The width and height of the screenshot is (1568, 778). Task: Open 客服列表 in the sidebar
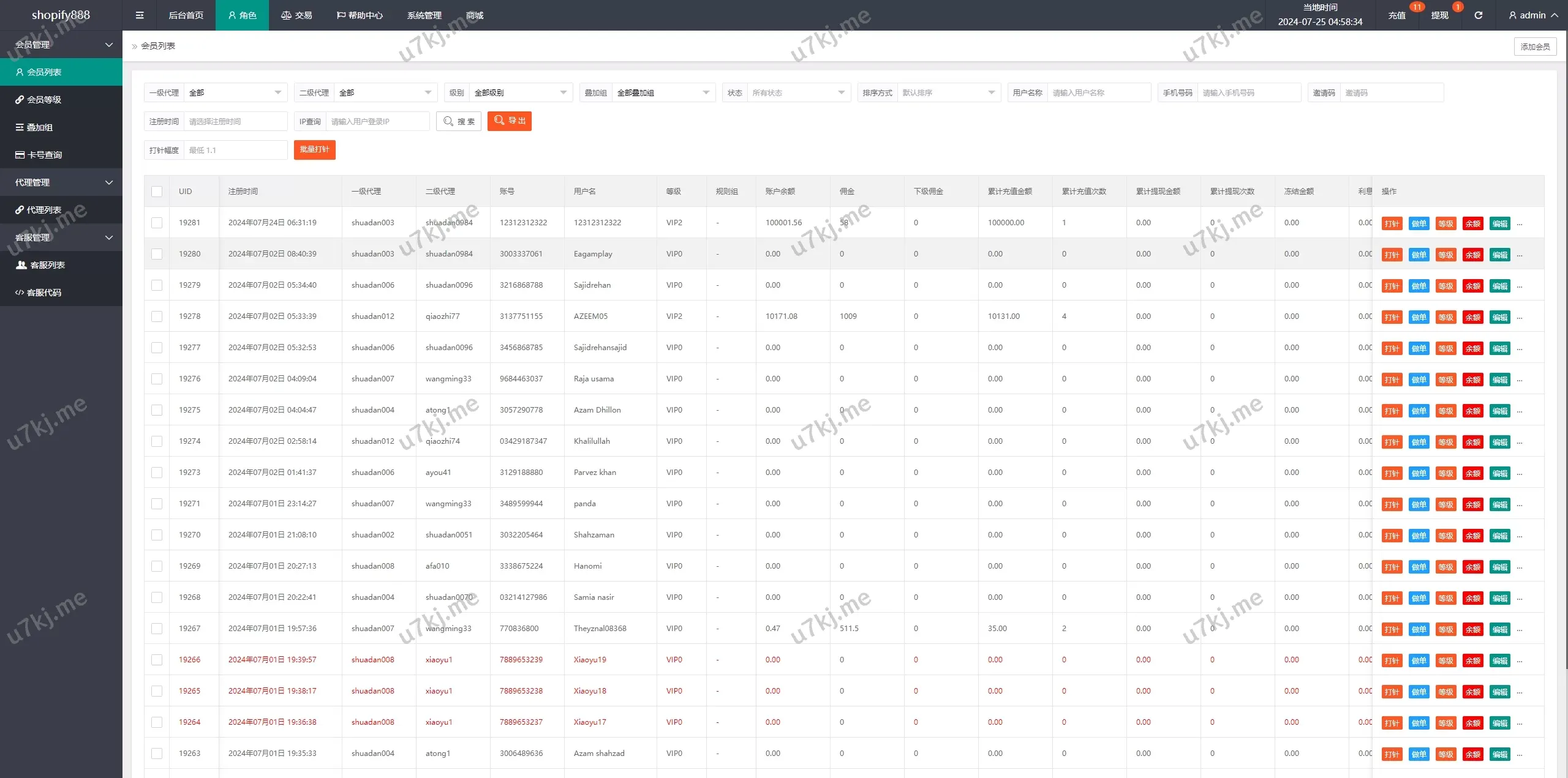(x=47, y=265)
